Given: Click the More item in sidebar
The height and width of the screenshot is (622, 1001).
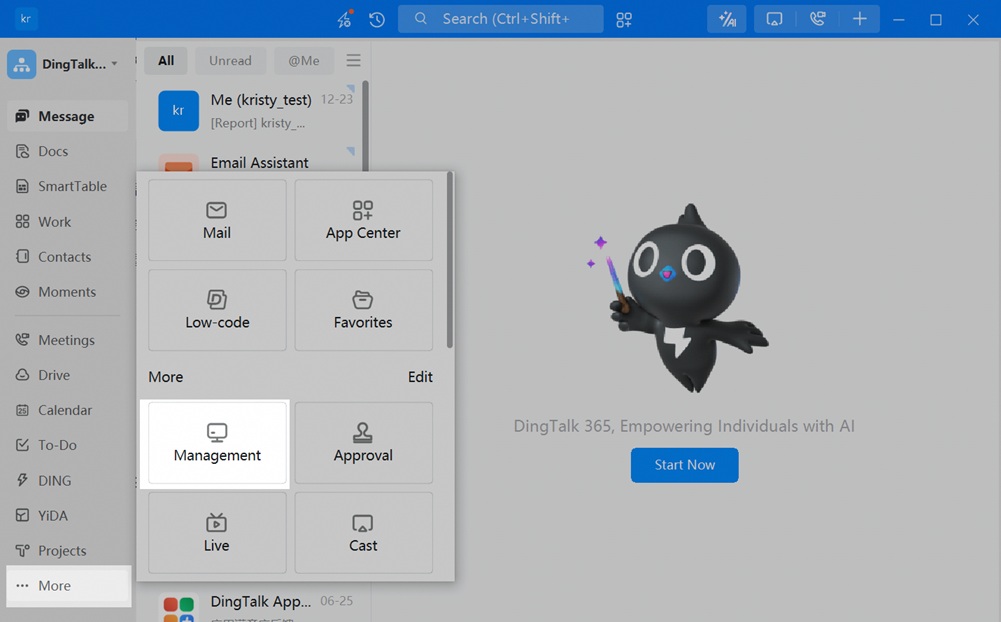Looking at the screenshot, I should click(x=68, y=586).
